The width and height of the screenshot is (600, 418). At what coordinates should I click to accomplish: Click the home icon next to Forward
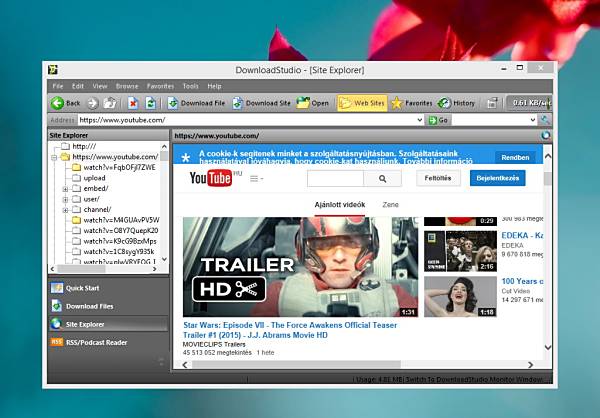click(x=110, y=103)
